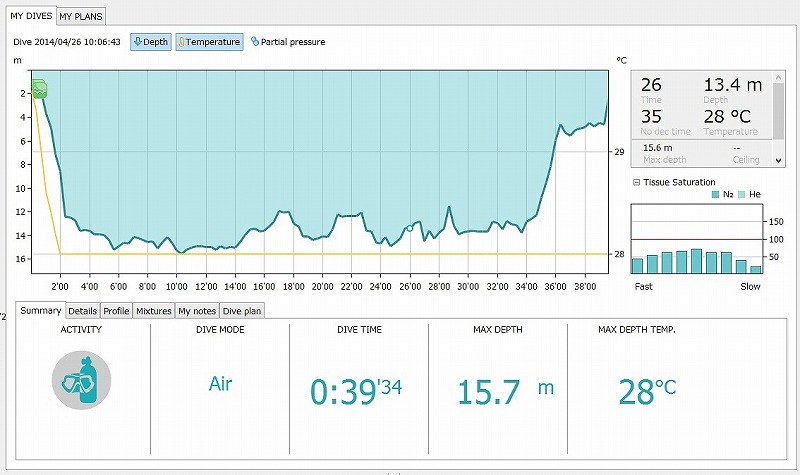Switch to the MY PLANS tab

coord(79,16)
